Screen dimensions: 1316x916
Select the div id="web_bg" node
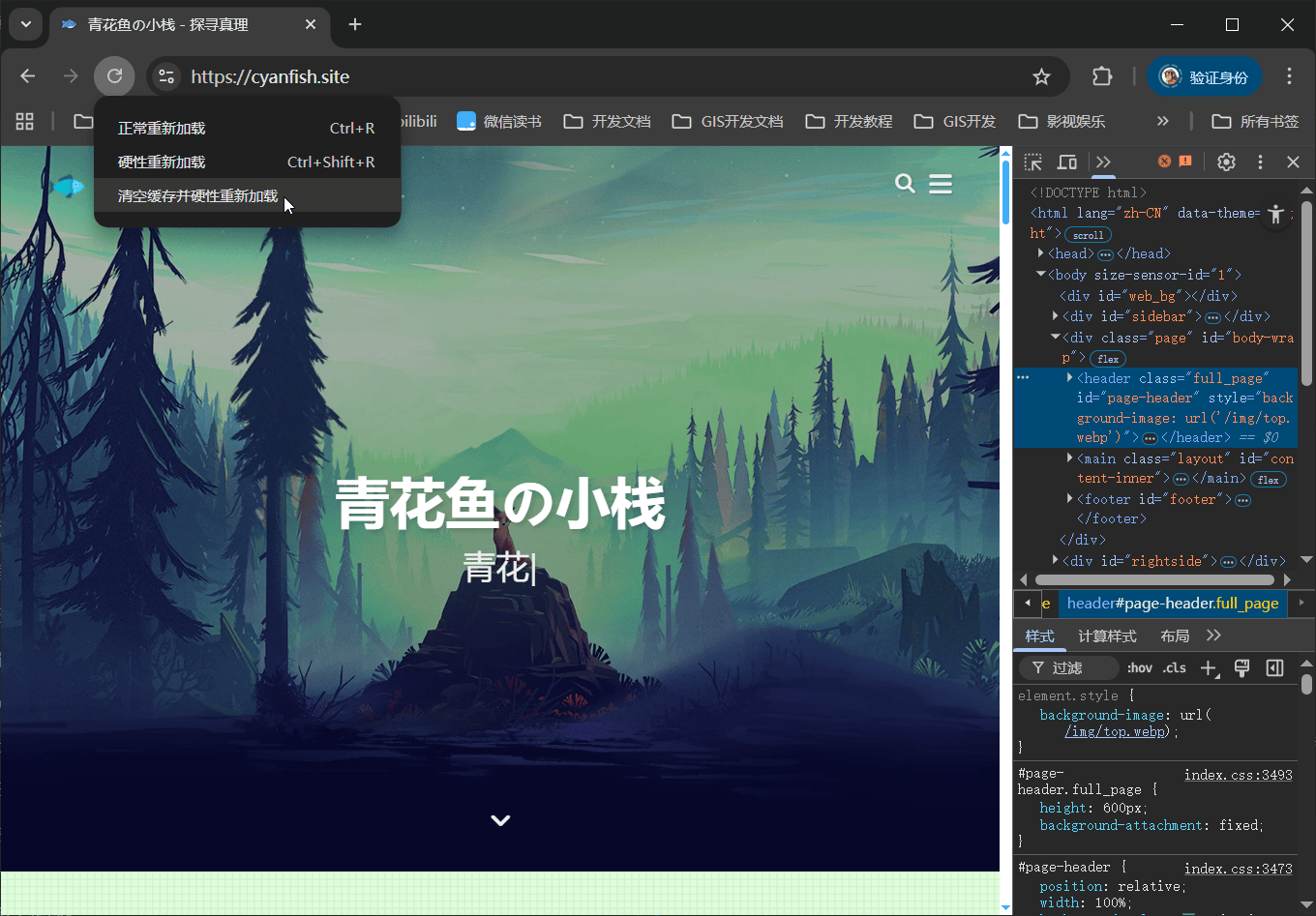[1149, 296]
